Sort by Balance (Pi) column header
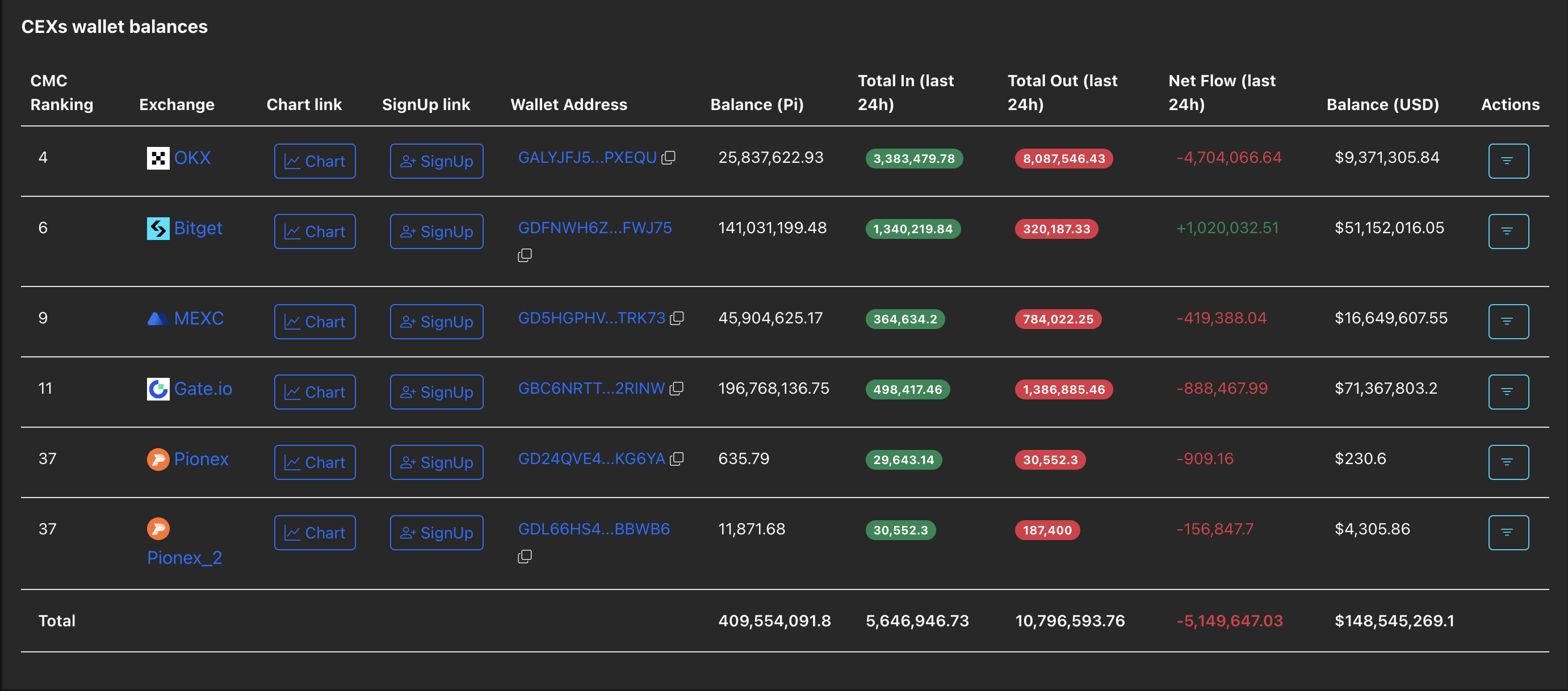Viewport: 1568px width, 691px height. (757, 104)
